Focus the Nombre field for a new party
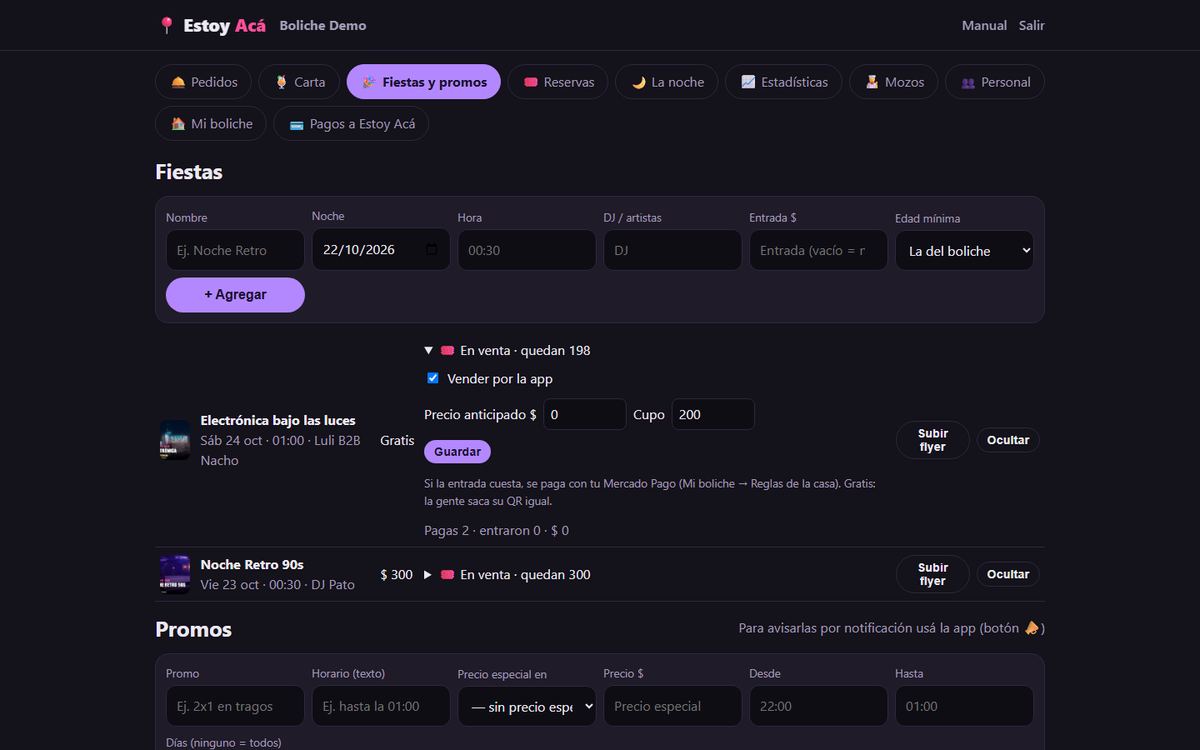This screenshot has height=750, width=1200. pyautogui.click(x=235, y=250)
